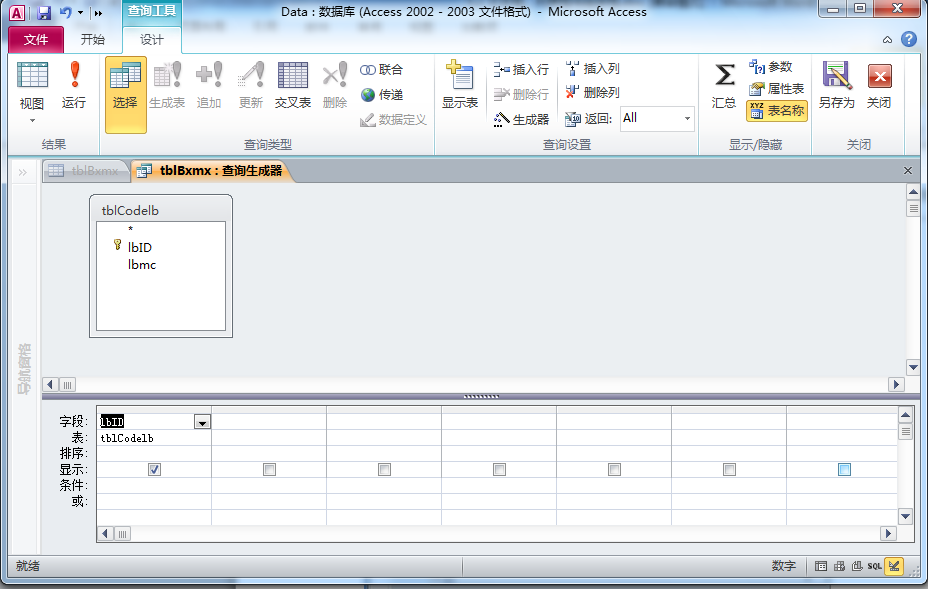Open the File (文件) tab
The image size is (928, 589).
36,40
